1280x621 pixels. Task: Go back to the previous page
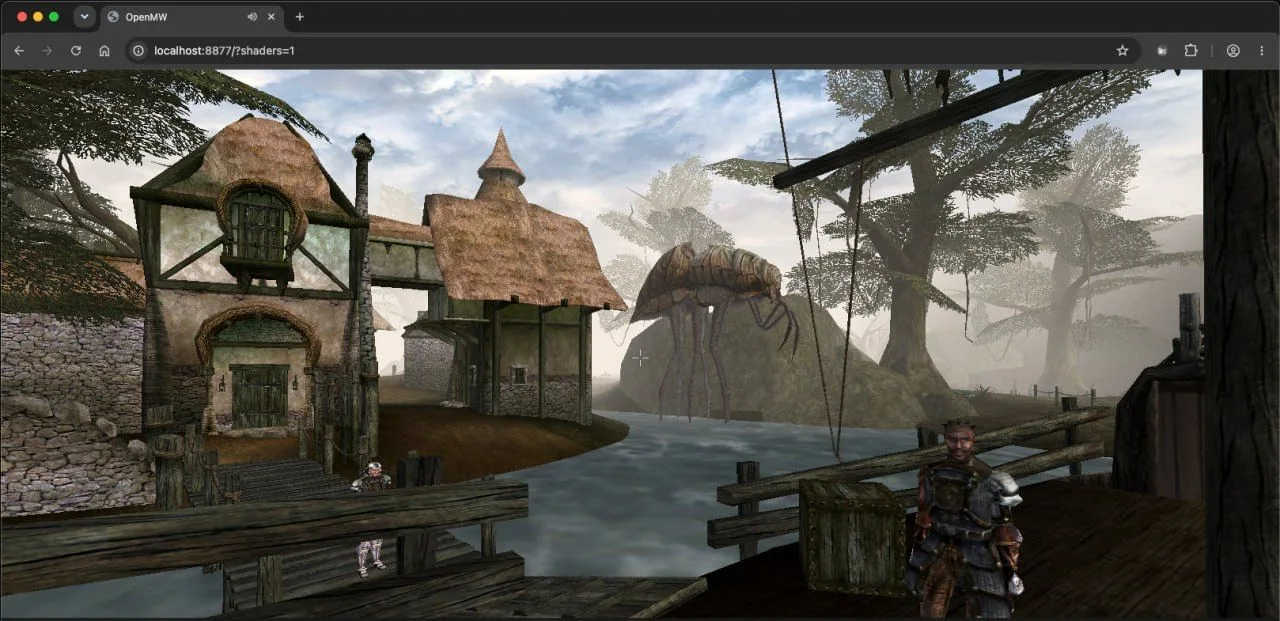point(19,50)
